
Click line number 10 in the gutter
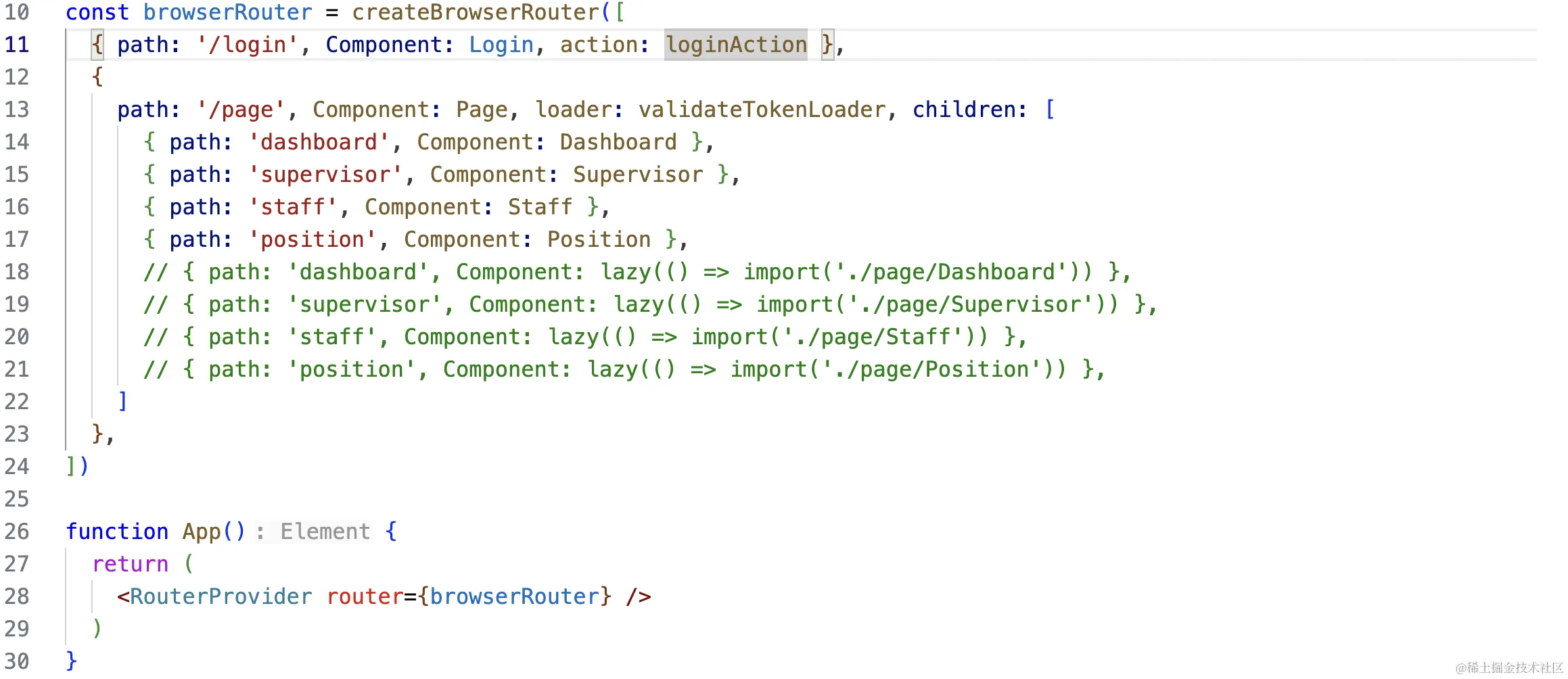(17, 12)
